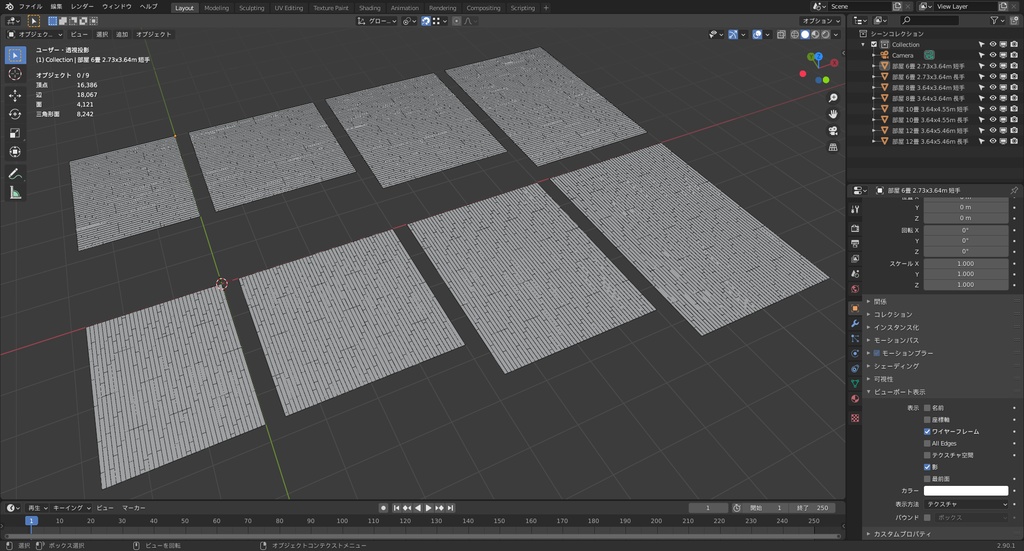Expand the コレクション panel section
This screenshot has height=551, width=1024.
pos(893,314)
